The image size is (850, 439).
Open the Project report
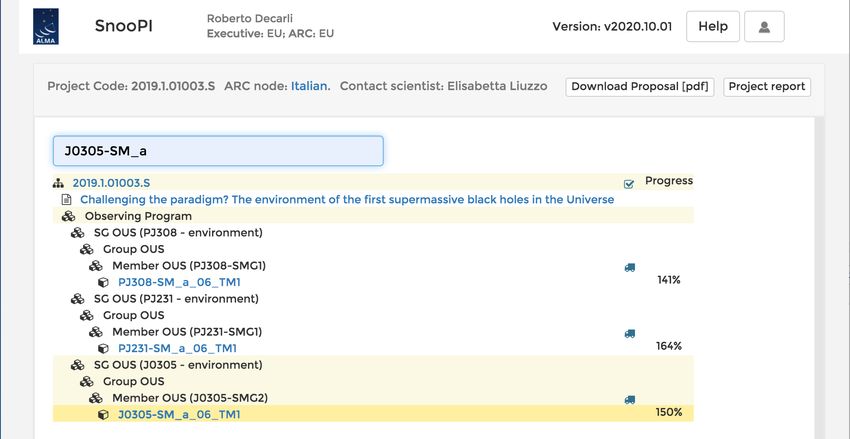point(767,87)
